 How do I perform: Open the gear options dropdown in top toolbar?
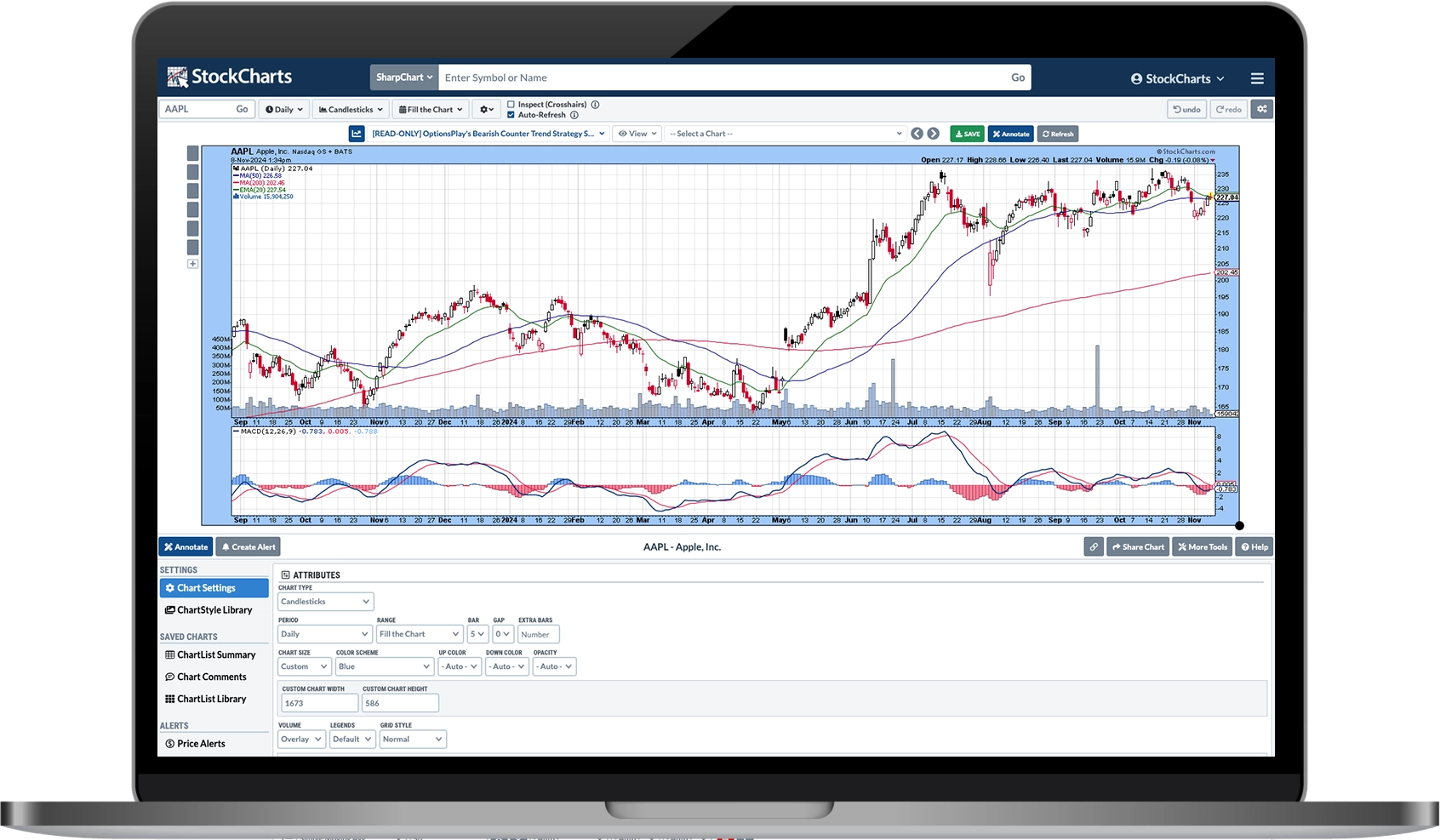[x=487, y=109]
